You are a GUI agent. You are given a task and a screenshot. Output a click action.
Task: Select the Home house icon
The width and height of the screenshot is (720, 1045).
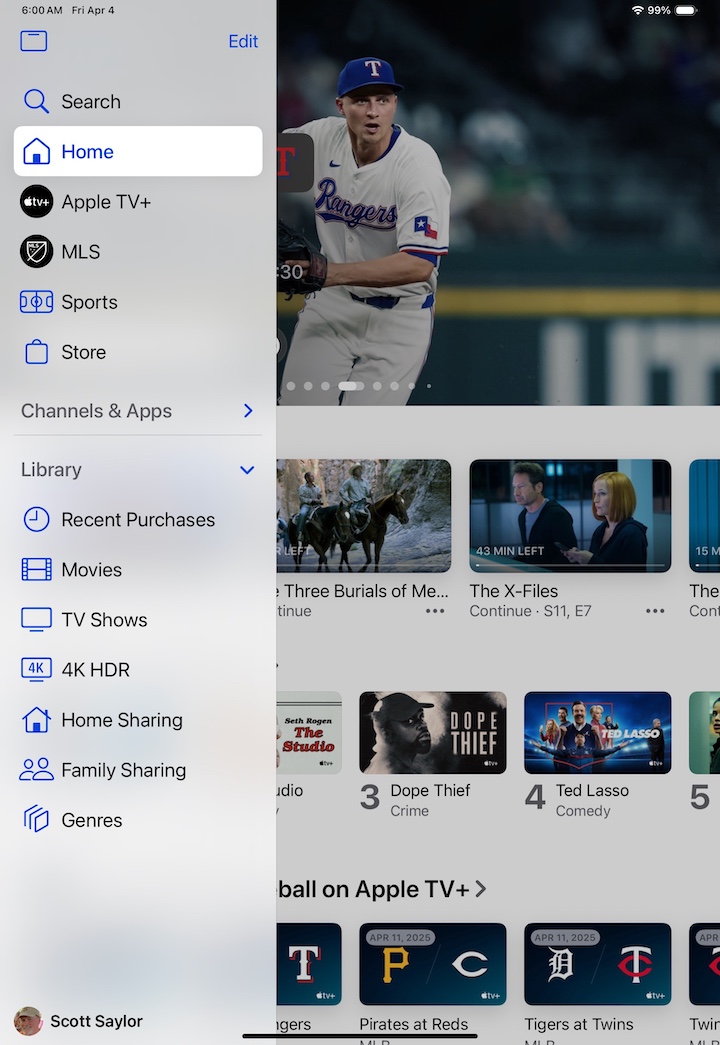(37, 151)
